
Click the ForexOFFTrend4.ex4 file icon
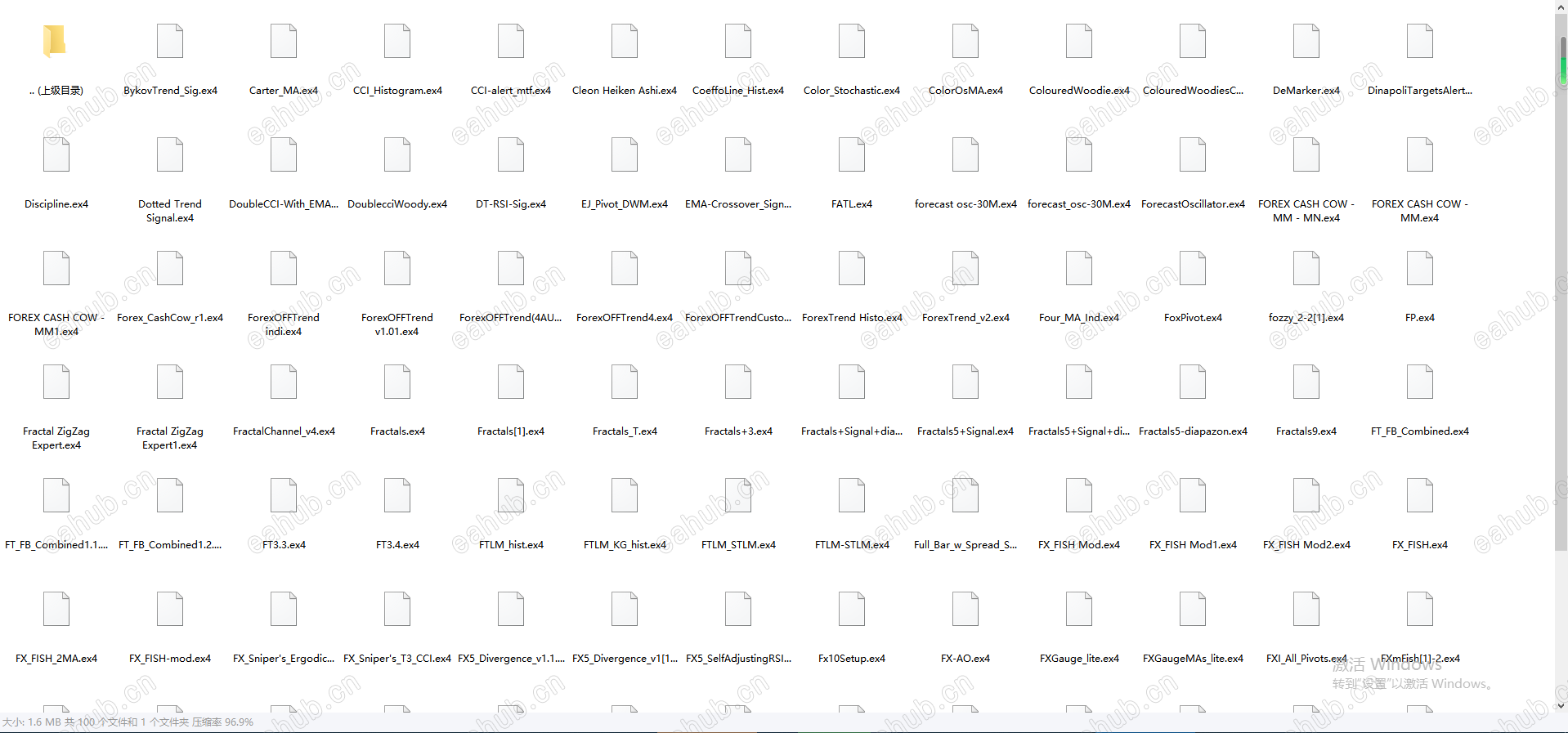(625, 268)
